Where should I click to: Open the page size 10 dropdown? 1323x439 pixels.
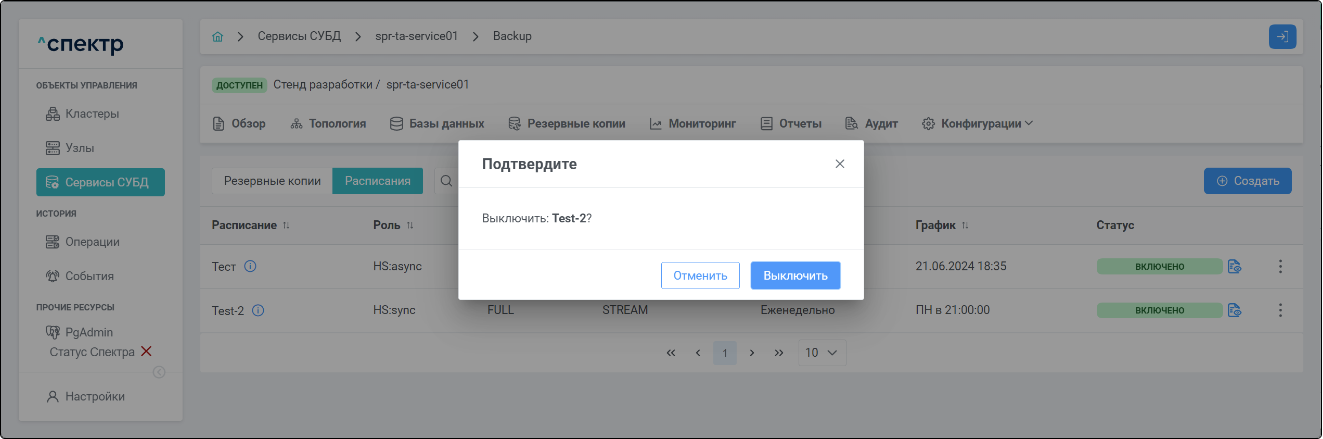click(822, 353)
